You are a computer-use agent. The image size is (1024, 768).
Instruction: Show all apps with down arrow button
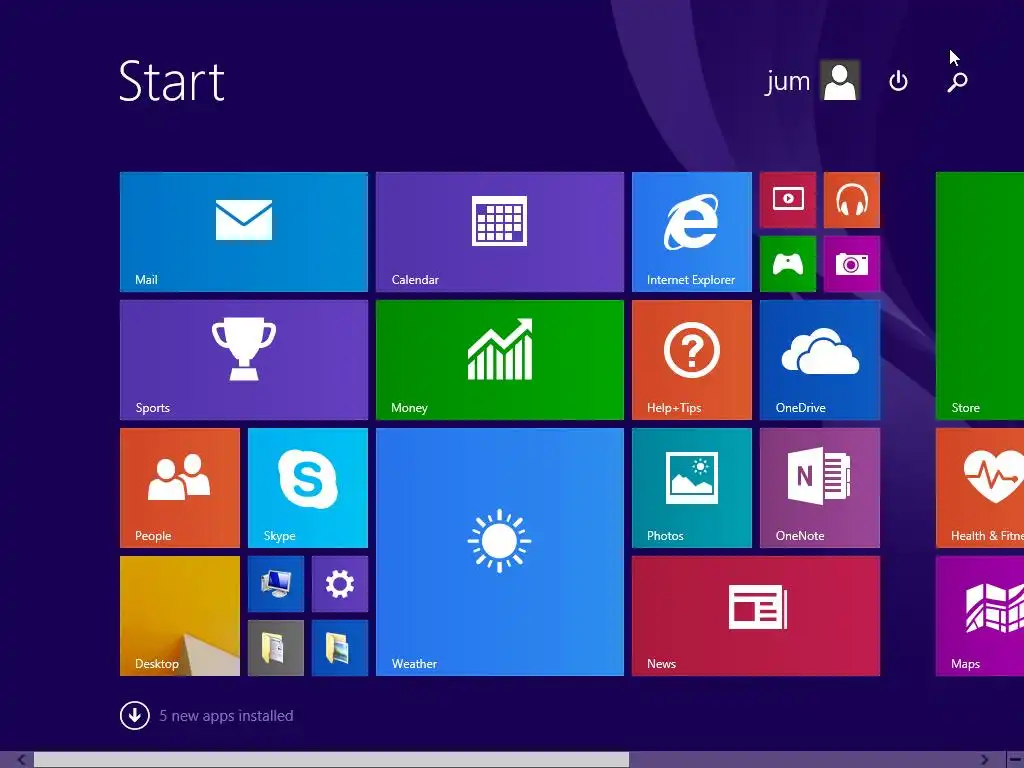[x=135, y=715]
